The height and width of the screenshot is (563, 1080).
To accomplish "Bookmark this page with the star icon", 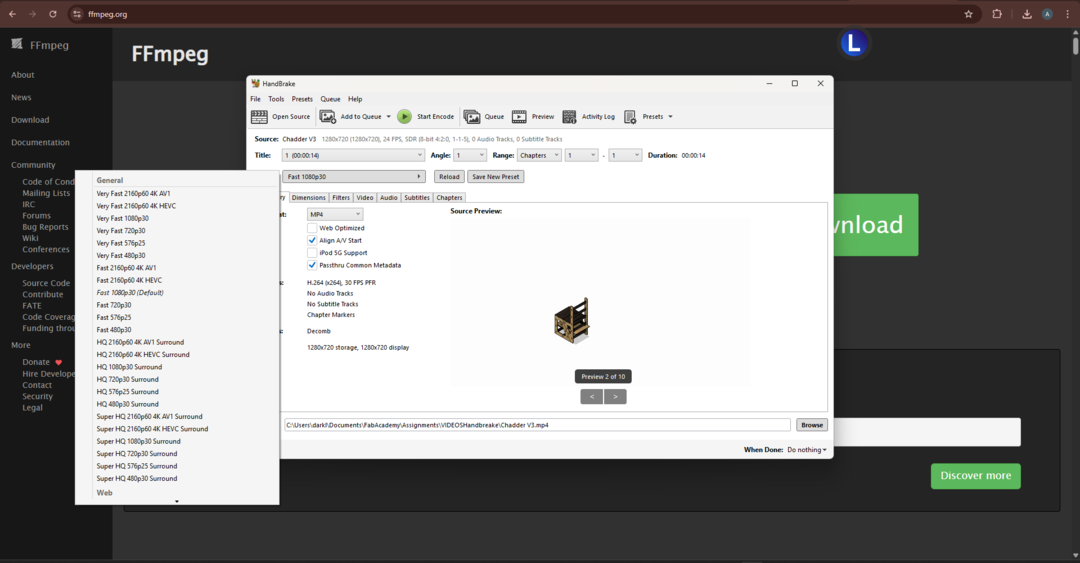I will [x=968, y=14].
